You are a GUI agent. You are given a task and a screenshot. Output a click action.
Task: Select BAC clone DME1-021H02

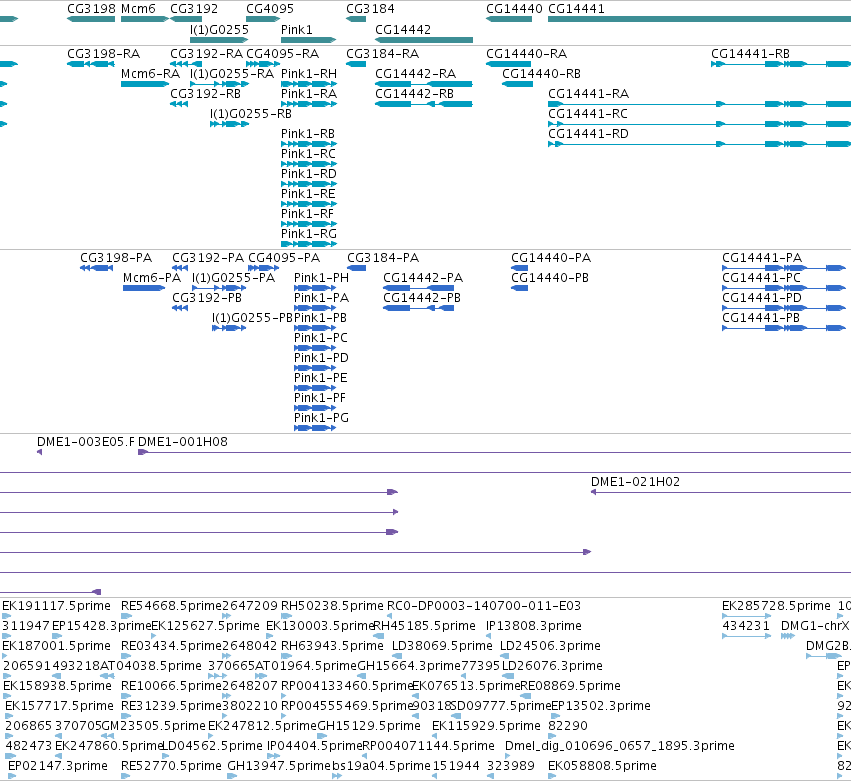coord(635,482)
